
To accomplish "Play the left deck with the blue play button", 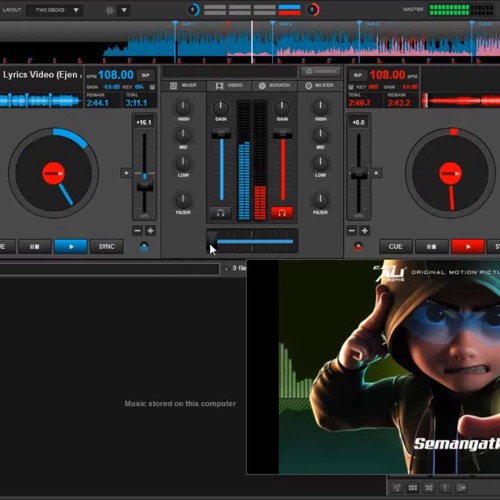I will [71, 247].
